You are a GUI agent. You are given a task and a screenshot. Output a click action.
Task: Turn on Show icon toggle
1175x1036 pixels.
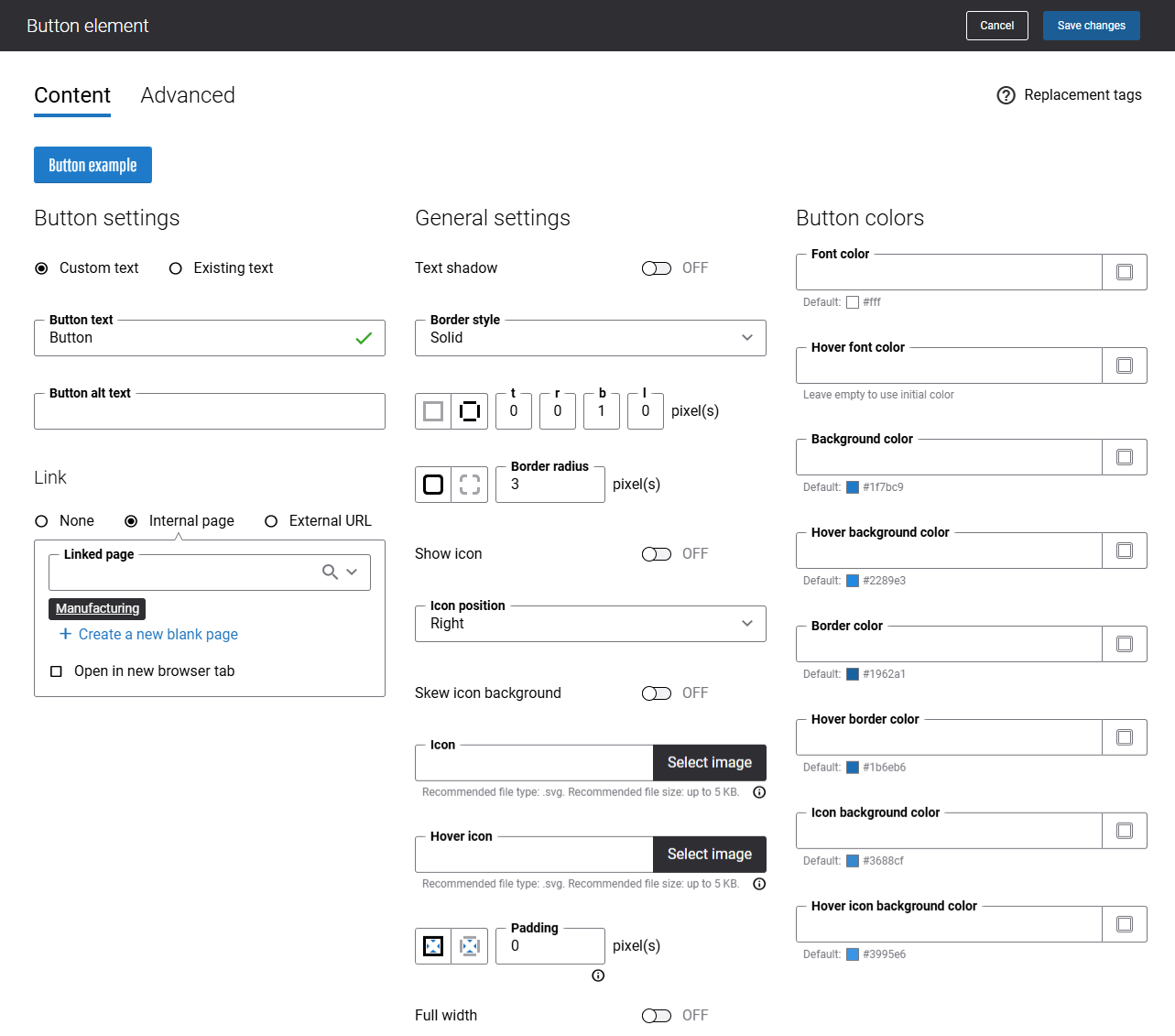pyautogui.click(x=657, y=554)
